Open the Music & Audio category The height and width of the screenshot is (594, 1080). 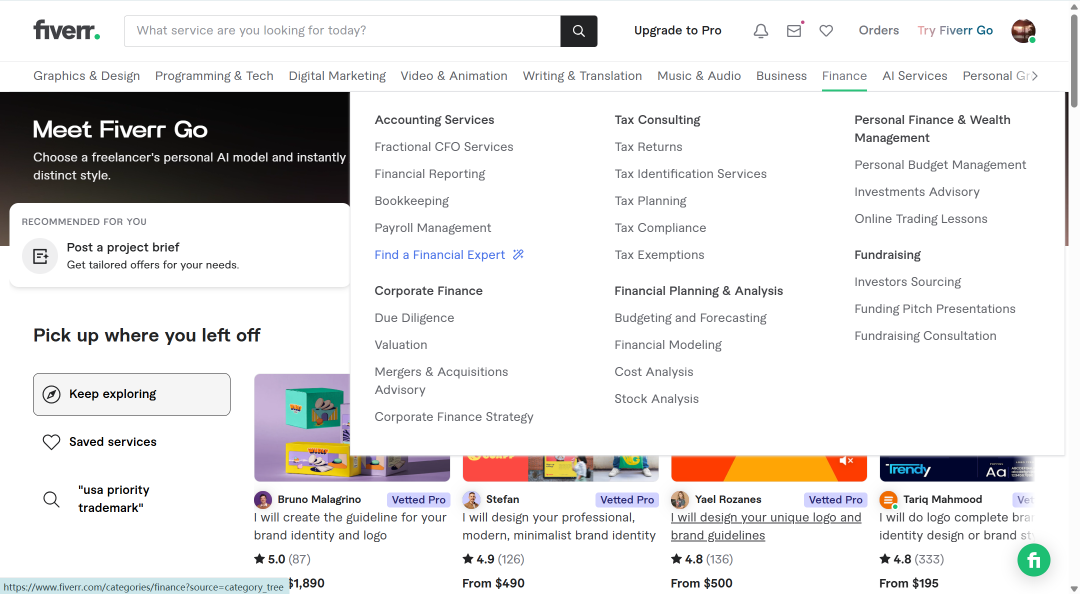pos(699,76)
